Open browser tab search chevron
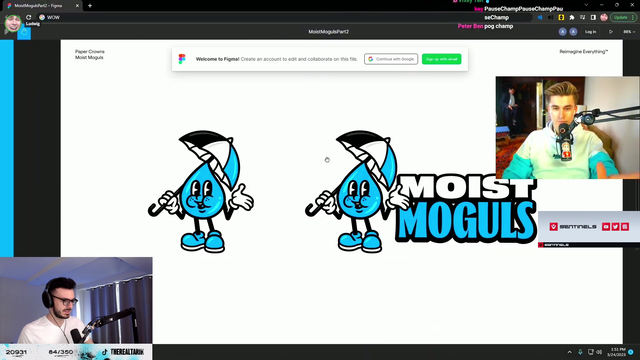This screenshot has width=640, height=360. coord(586,5)
